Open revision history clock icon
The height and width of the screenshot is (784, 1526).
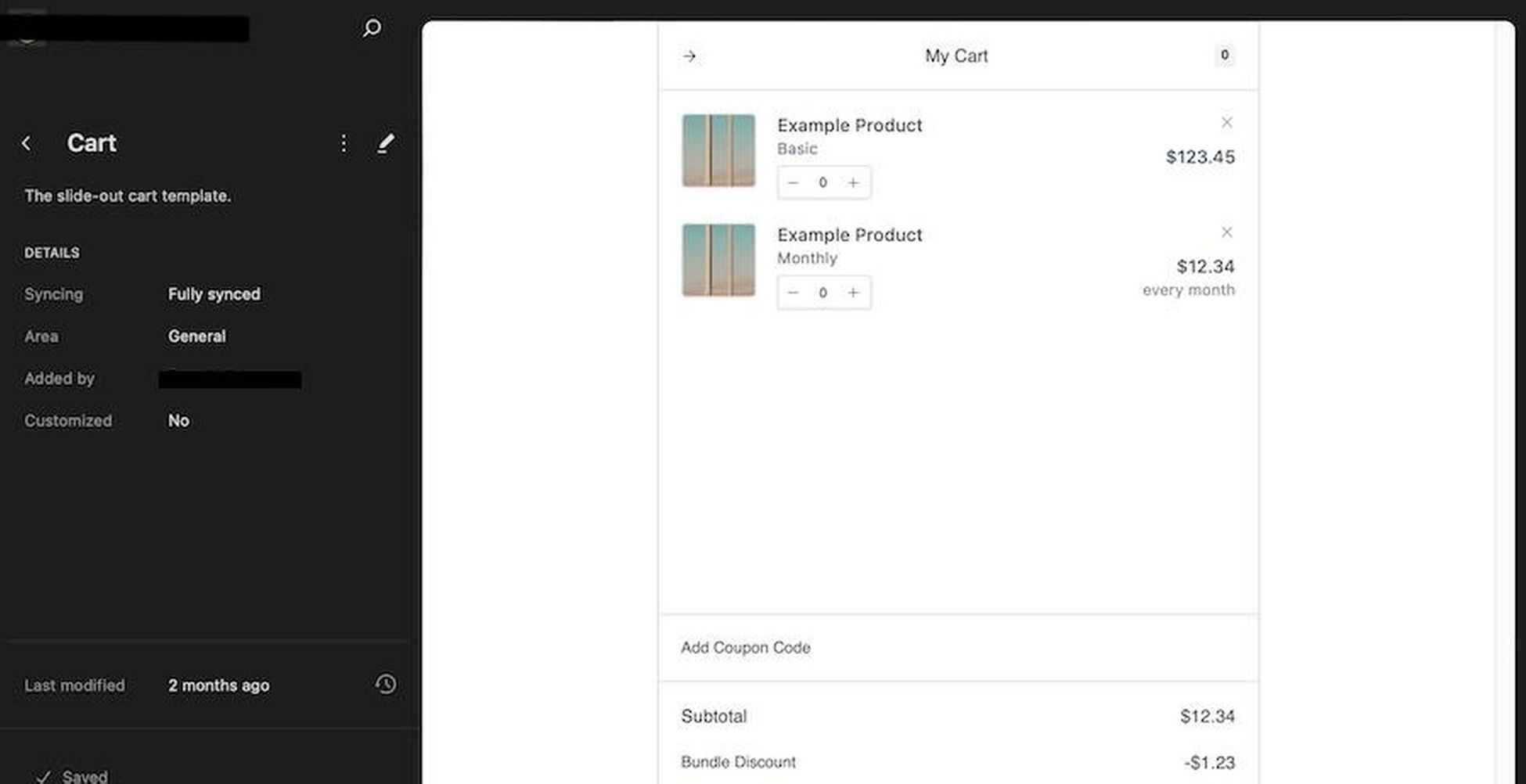[x=385, y=685]
